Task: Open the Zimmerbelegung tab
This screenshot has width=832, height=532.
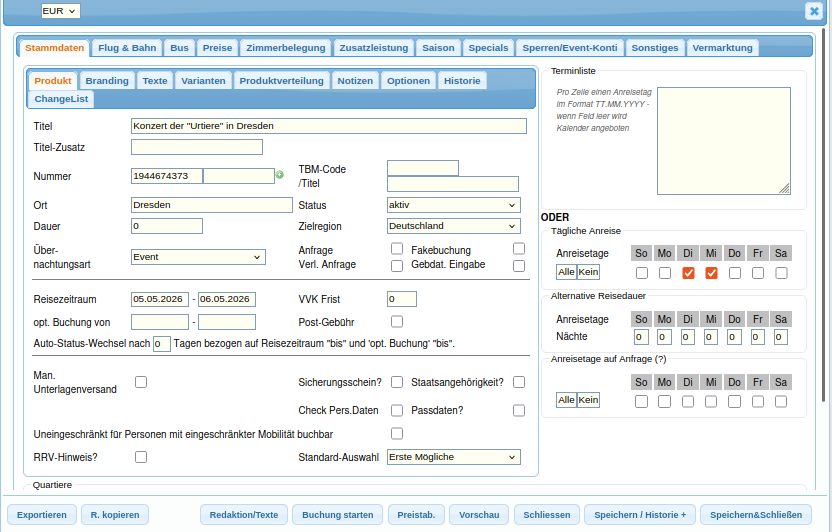Action: (x=286, y=47)
